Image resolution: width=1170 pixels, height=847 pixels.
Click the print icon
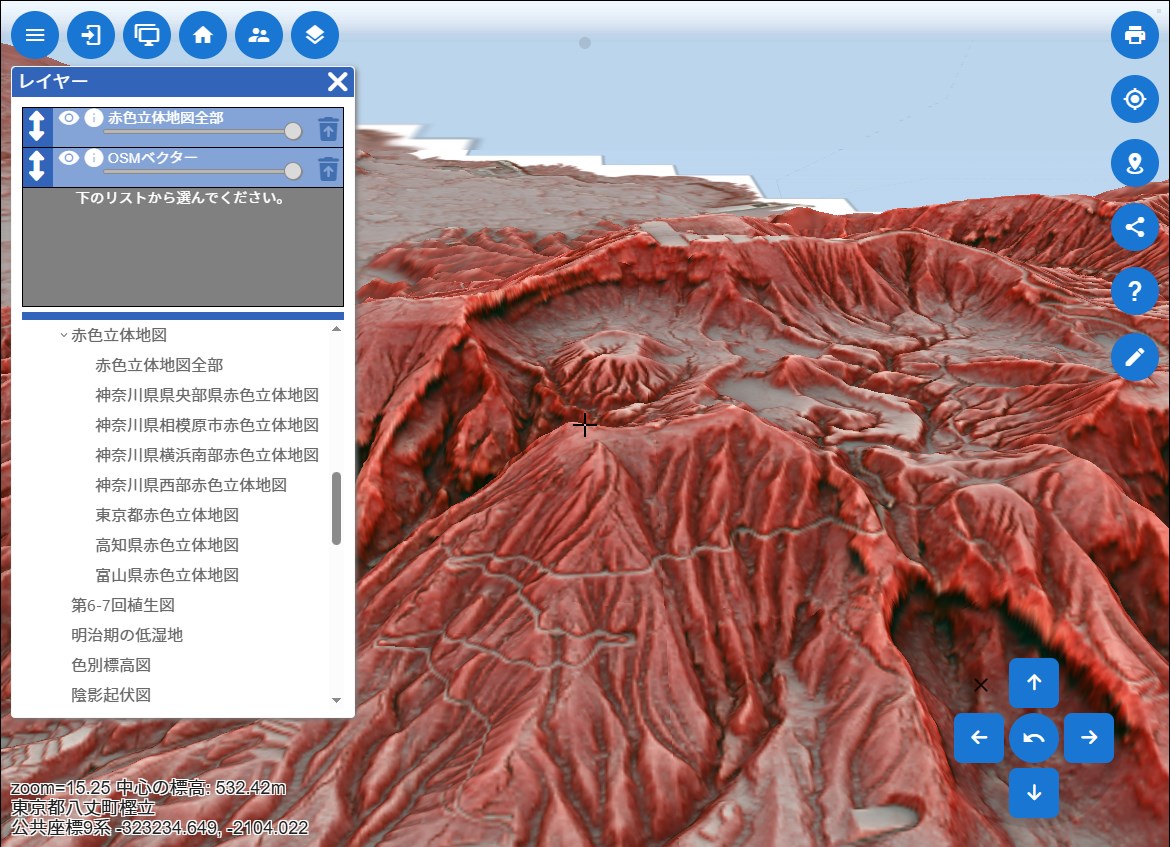click(1134, 35)
